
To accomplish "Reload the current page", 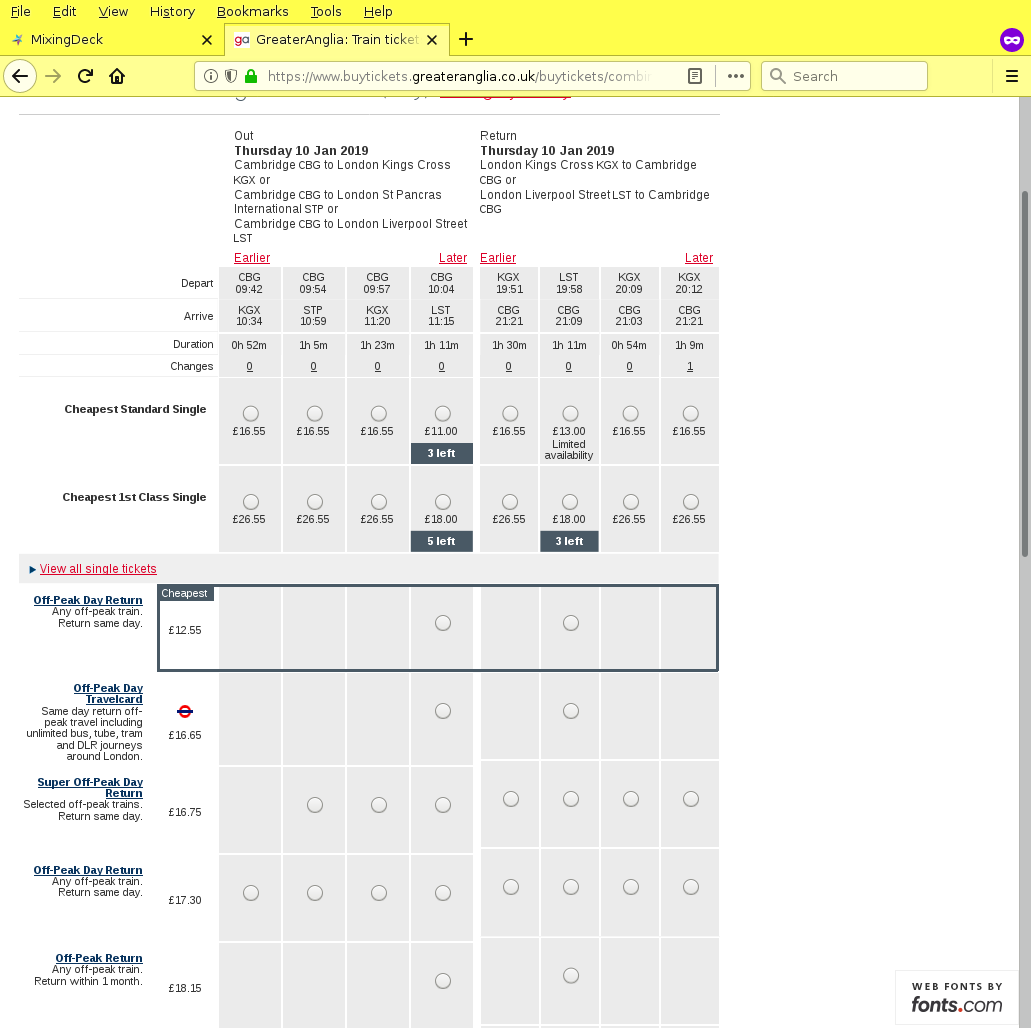I will pos(85,76).
